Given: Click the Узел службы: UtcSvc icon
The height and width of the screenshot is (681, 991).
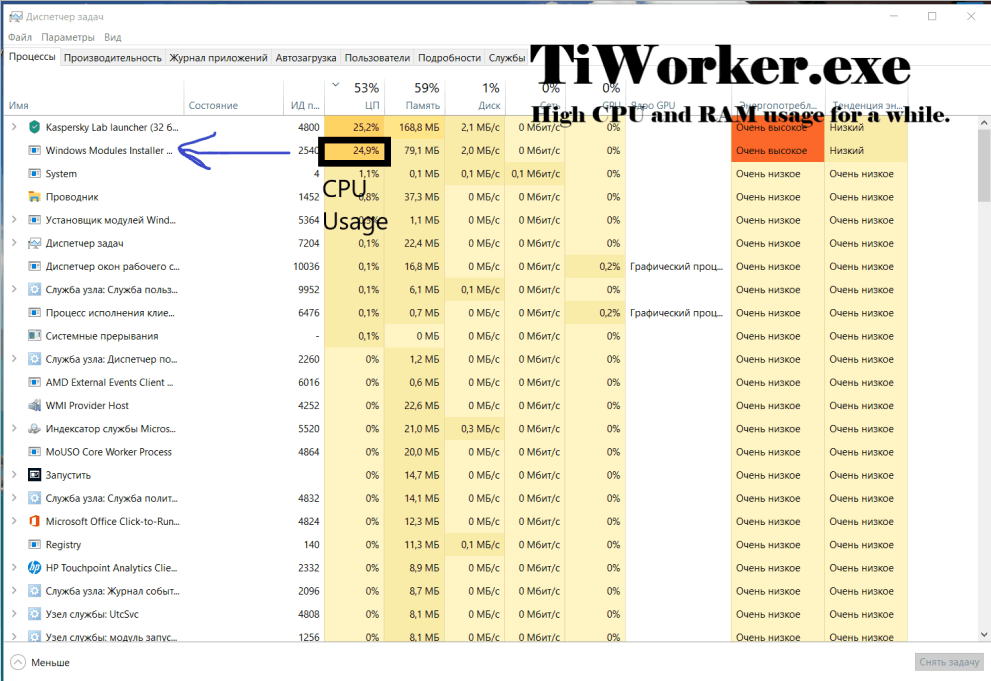Looking at the screenshot, I should pos(33,613).
